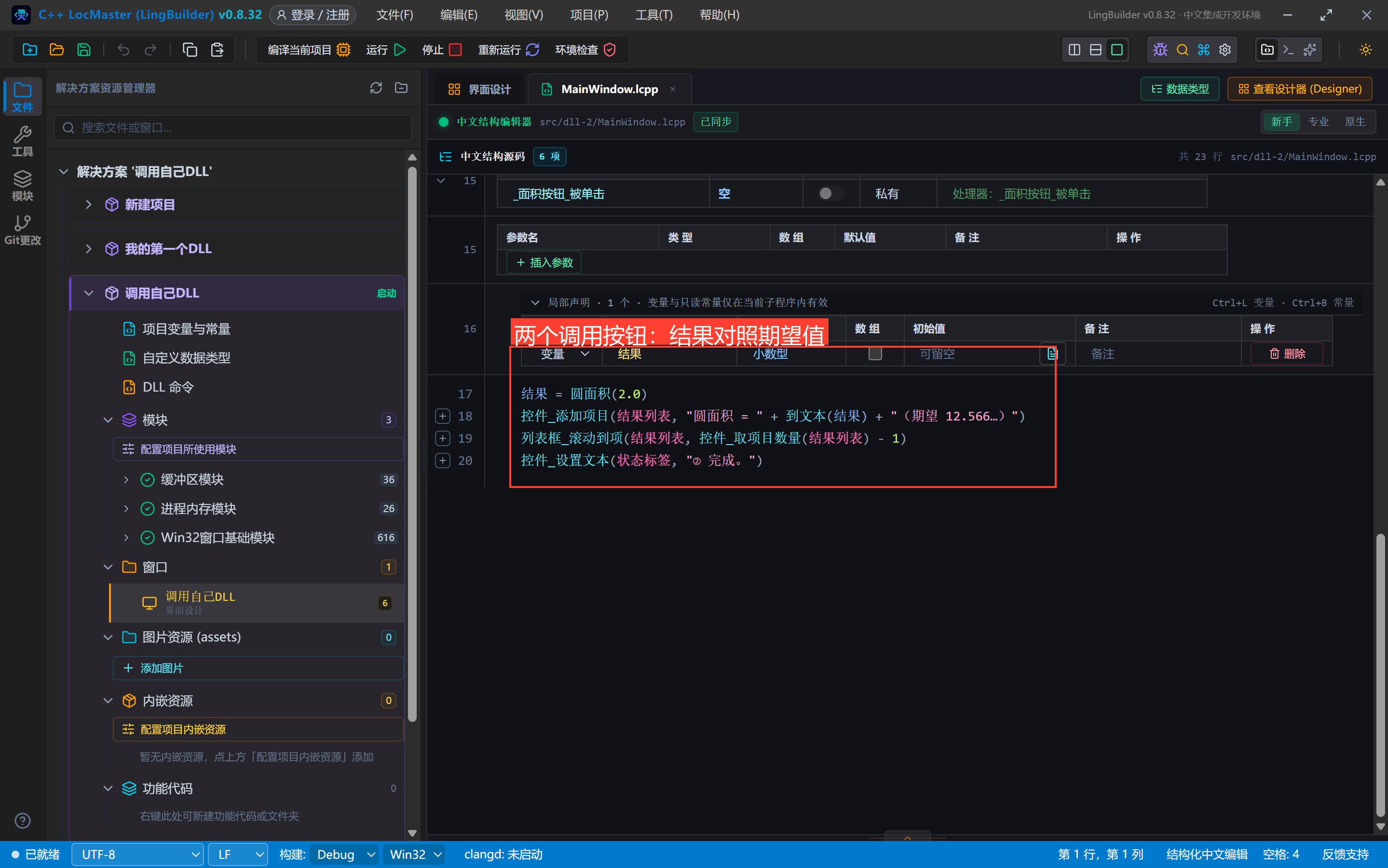Open the terminal prompt icon
Screen dimensions: 1388x868
pyautogui.click(x=1288, y=50)
